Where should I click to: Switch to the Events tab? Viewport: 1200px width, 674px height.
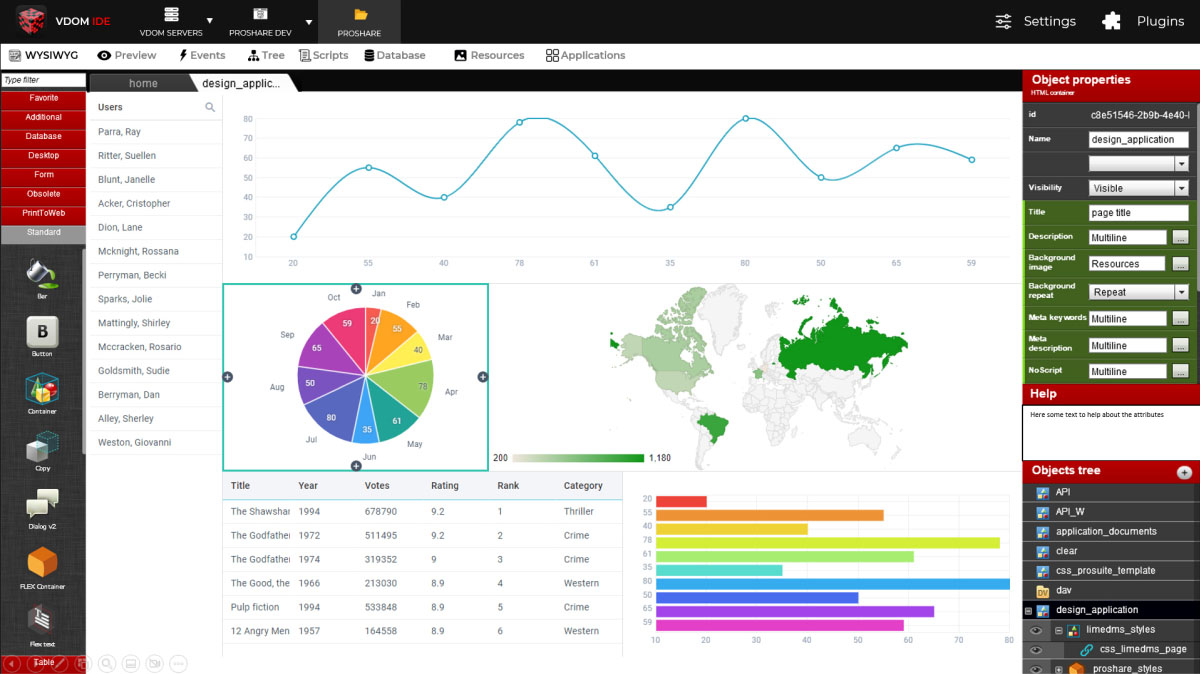pyautogui.click(x=201, y=56)
